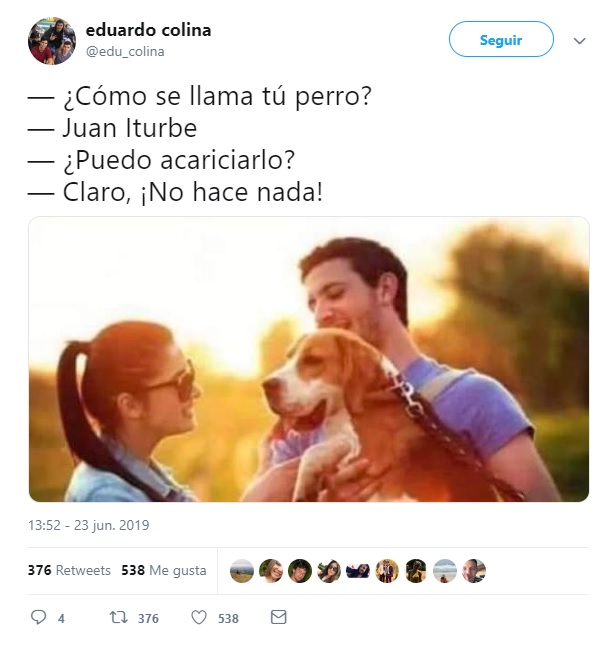The width and height of the screenshot is (615, 651).
Task: Open the eduardo colina display name
Action: point(148,30)
